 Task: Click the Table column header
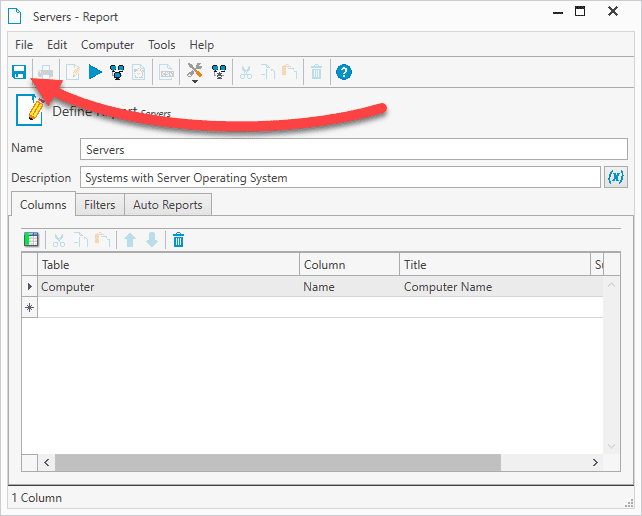pos(168,265)
